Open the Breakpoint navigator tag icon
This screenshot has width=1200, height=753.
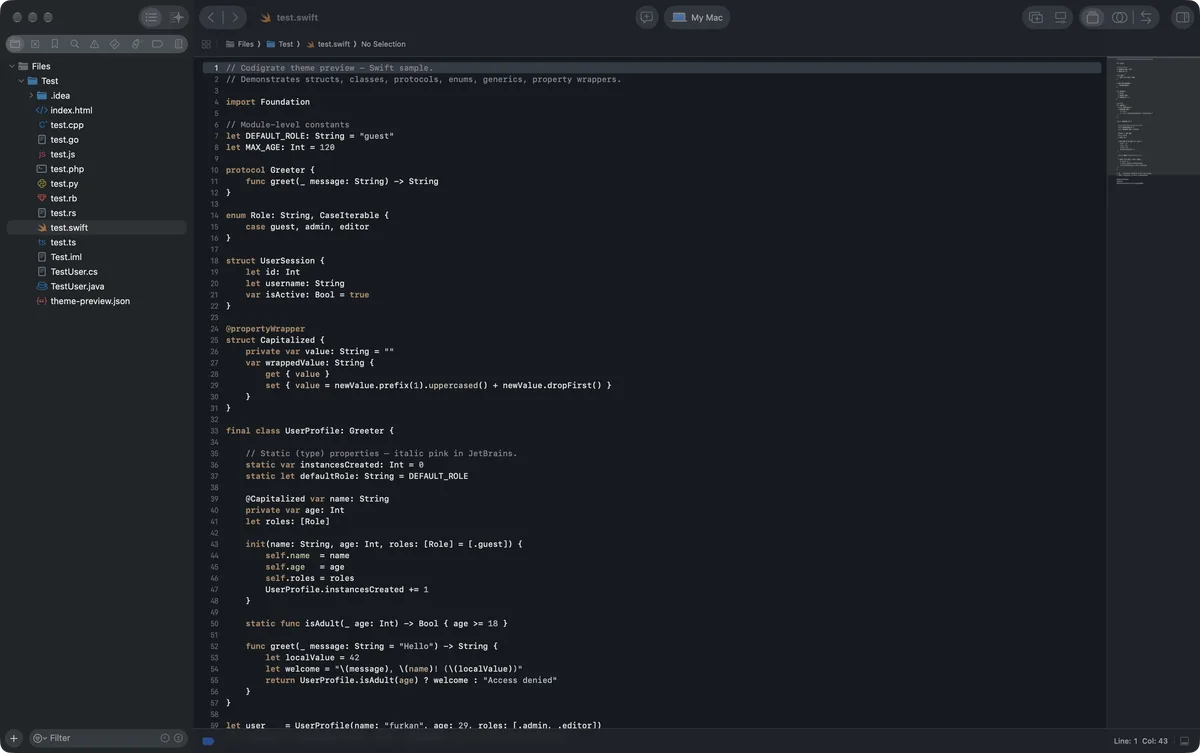[157, 44]
